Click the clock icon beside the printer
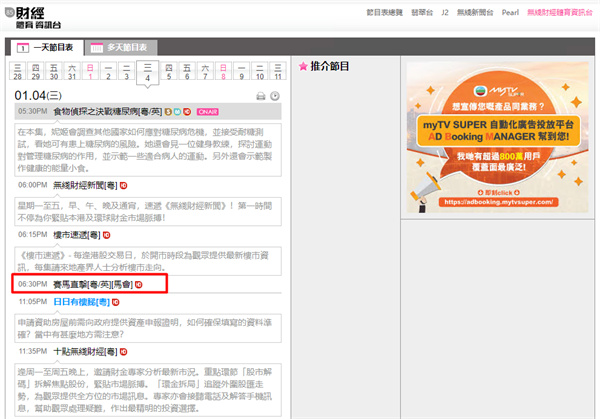The height and width of the screenshot is (419, 600). pyautogui.click(x=275, y=96)
